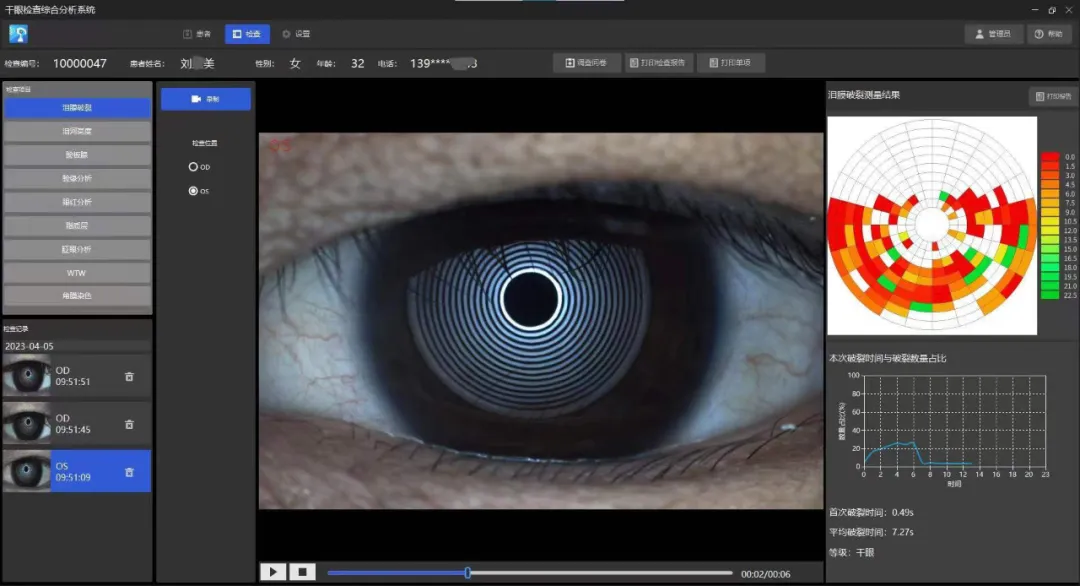Play the eye examination video
Screen dimensions: 1080x586
[273, 572]
